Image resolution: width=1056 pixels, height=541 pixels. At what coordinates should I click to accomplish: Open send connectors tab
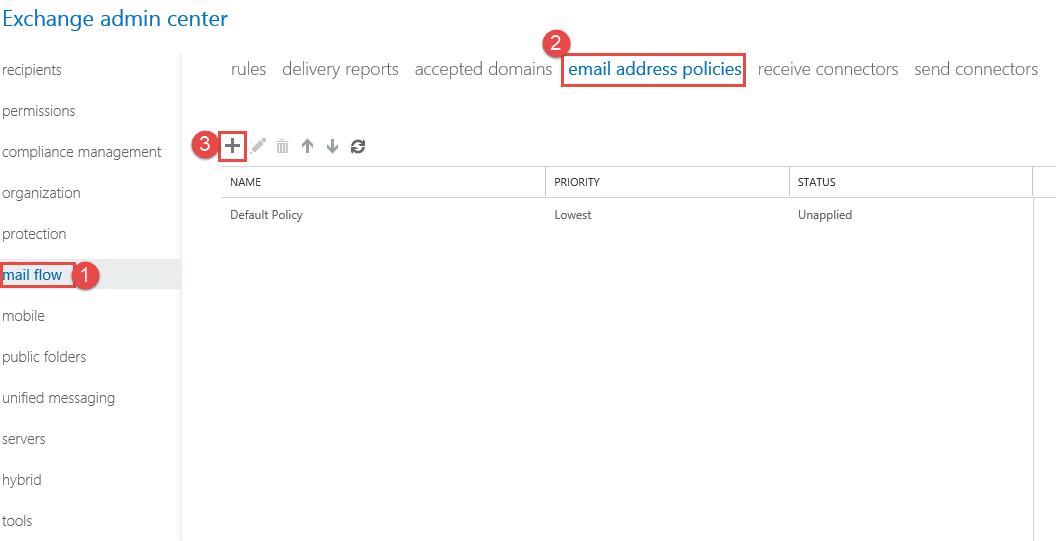click(976, 69)
